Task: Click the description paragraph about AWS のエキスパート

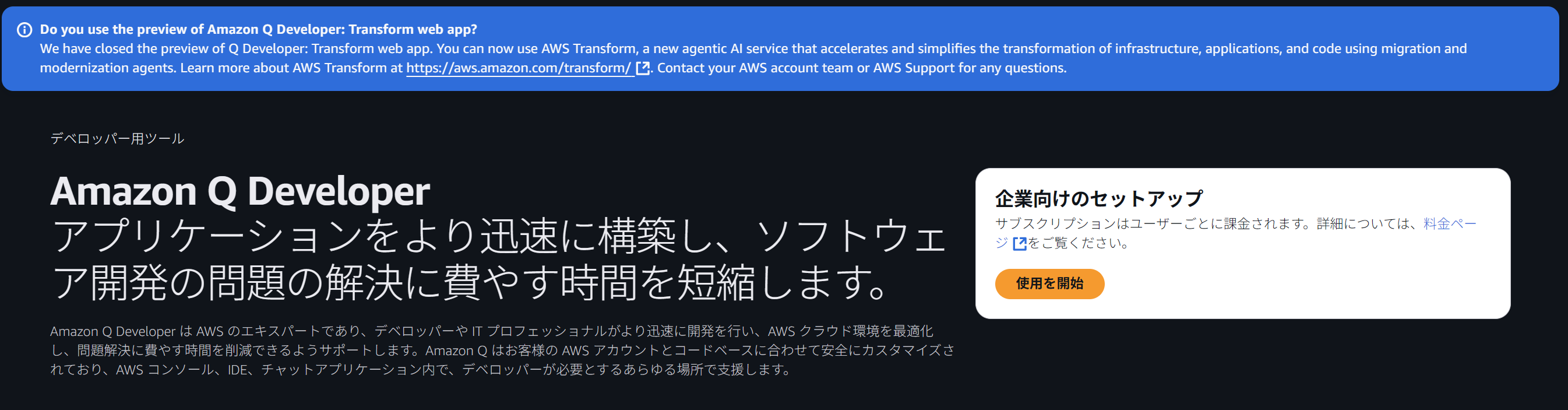Action: [502, 351]
